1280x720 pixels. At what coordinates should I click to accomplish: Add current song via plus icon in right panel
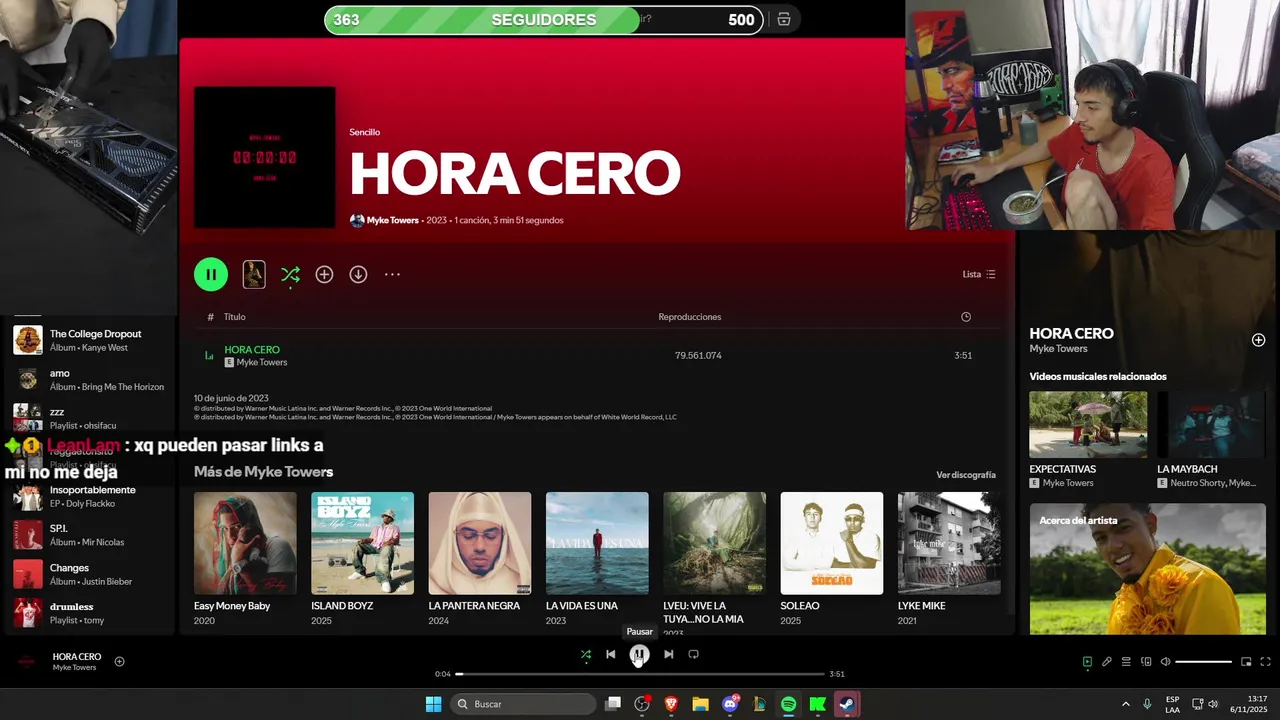tap(1258, 340)
